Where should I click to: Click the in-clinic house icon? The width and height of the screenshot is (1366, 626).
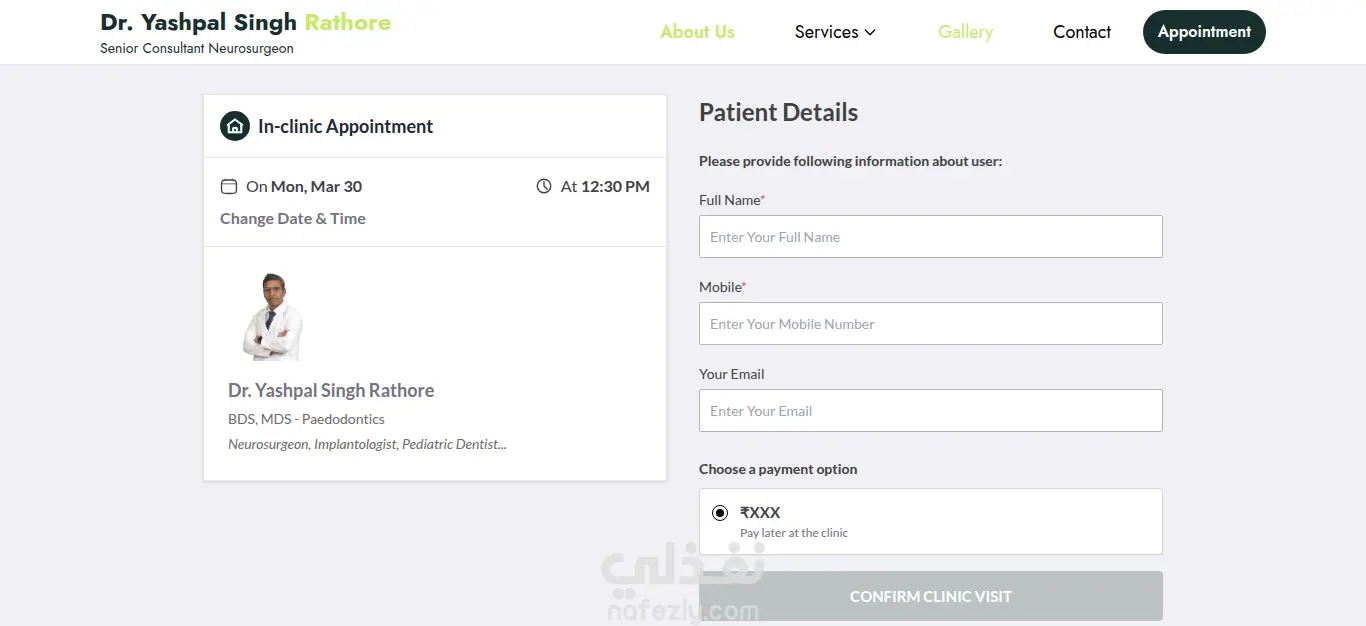(x=235, y=126)
